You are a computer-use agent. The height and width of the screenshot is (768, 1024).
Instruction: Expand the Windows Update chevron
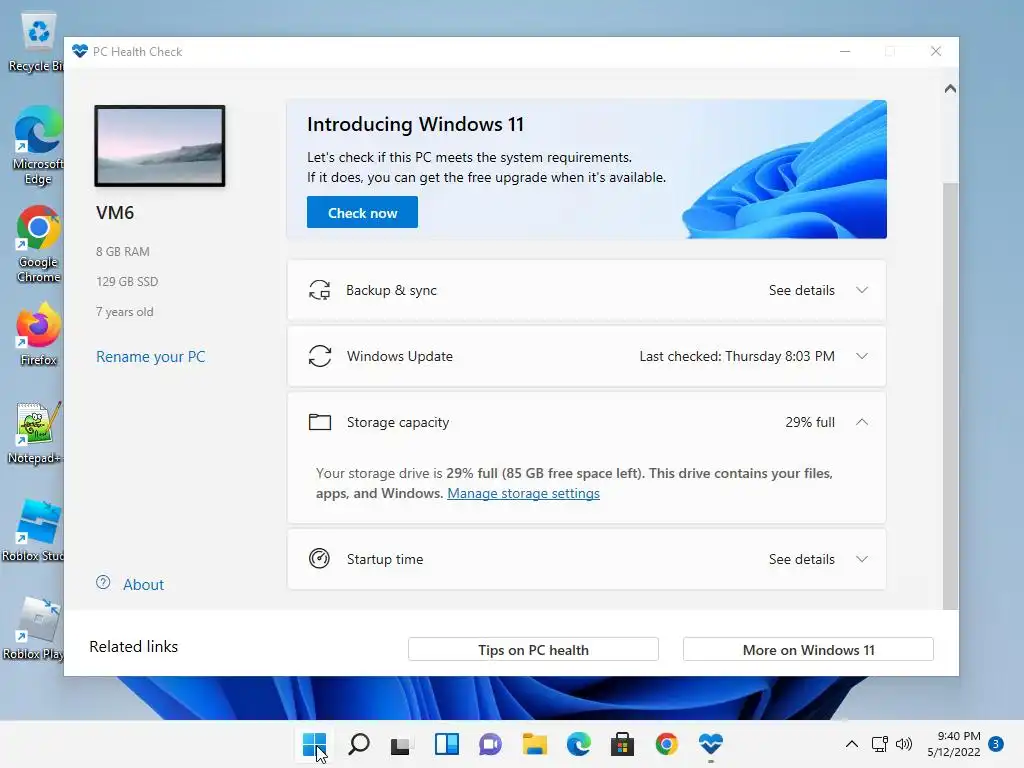[862, 356]
